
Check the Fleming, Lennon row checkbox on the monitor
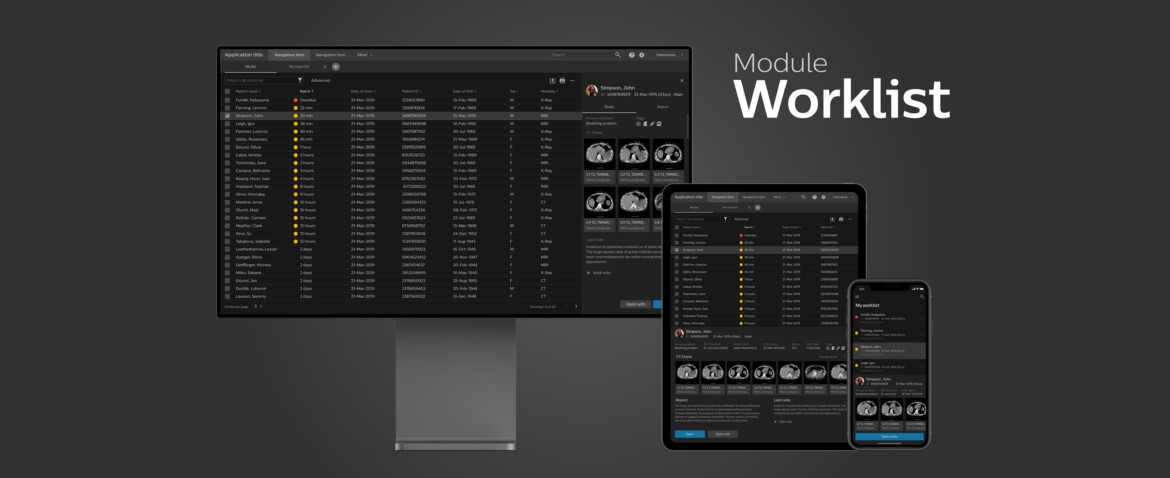tap(228, 108)
